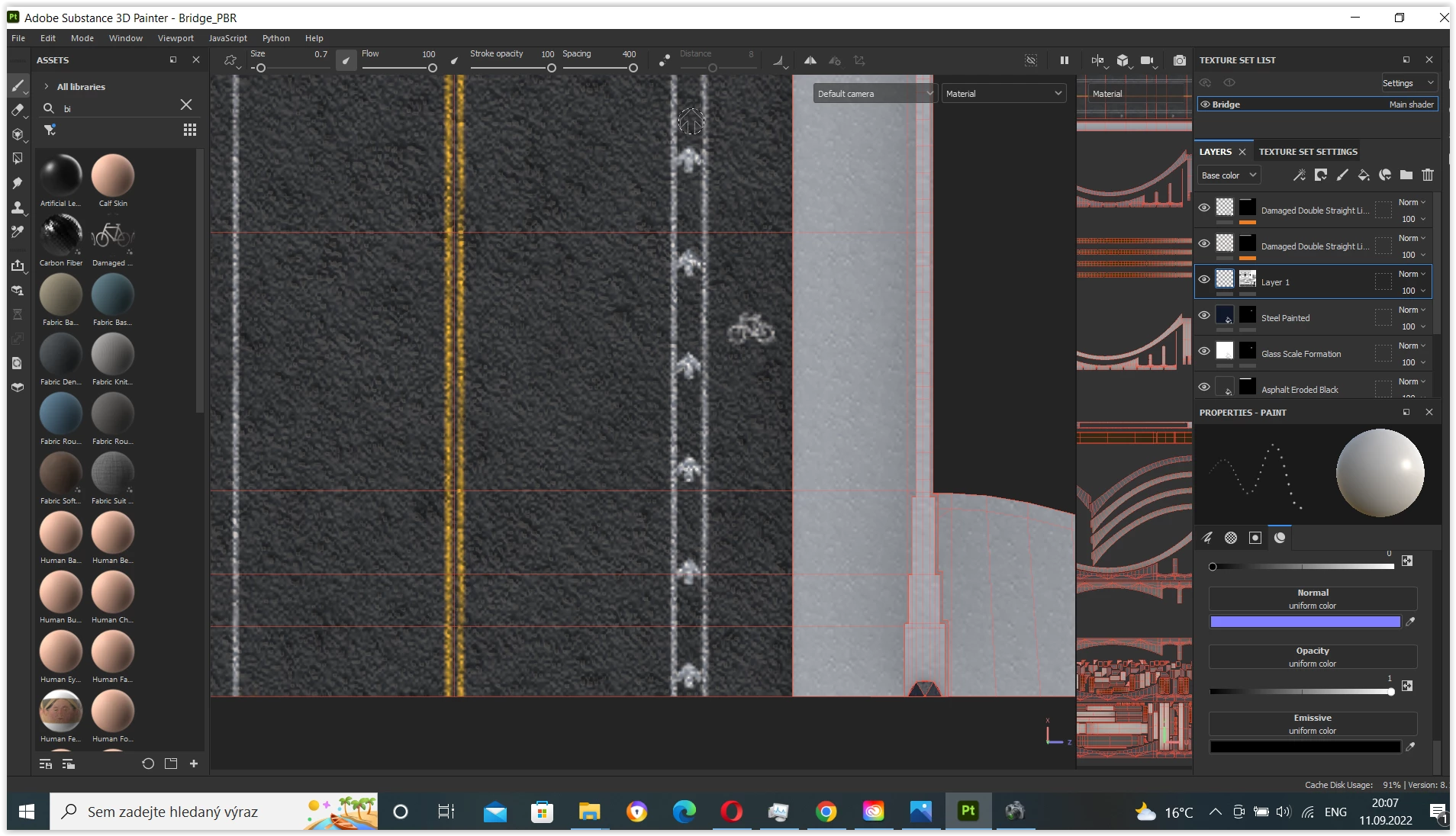Toggle visibility of Bridge texture set
The height and width of the screenshot is (836, 1456).
(x=1206, y=104)
